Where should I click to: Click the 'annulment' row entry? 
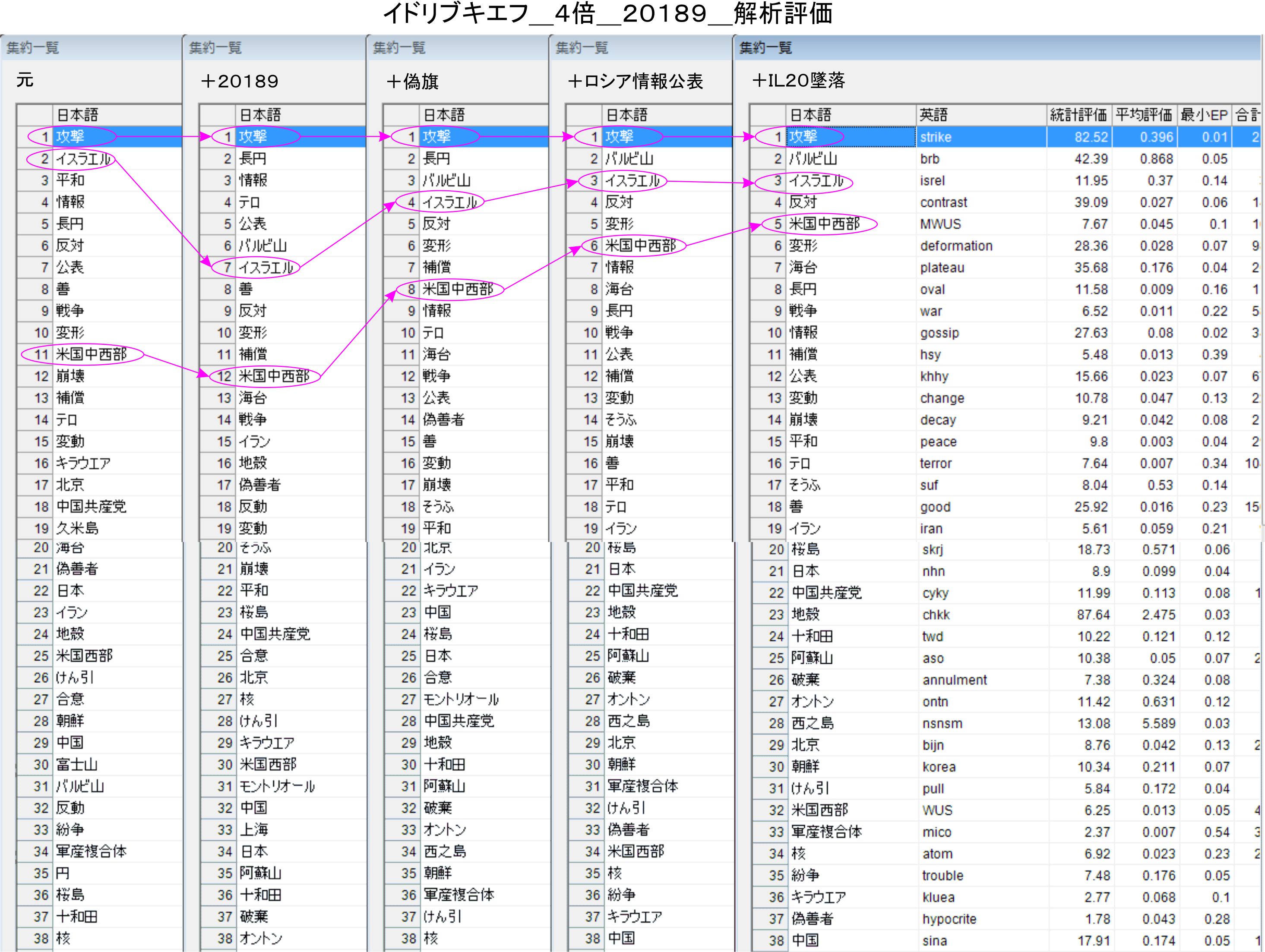tap(955, 680)
